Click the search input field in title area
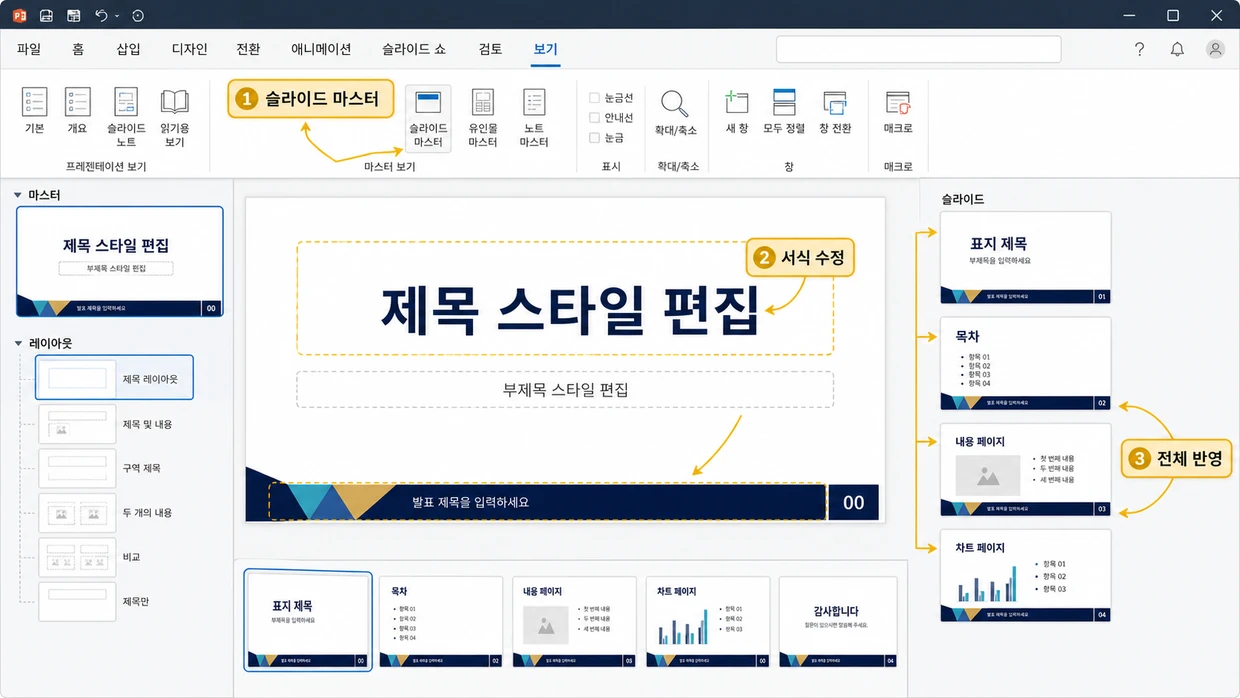Screen dimensions: 1240x698 tap(918, 49)
